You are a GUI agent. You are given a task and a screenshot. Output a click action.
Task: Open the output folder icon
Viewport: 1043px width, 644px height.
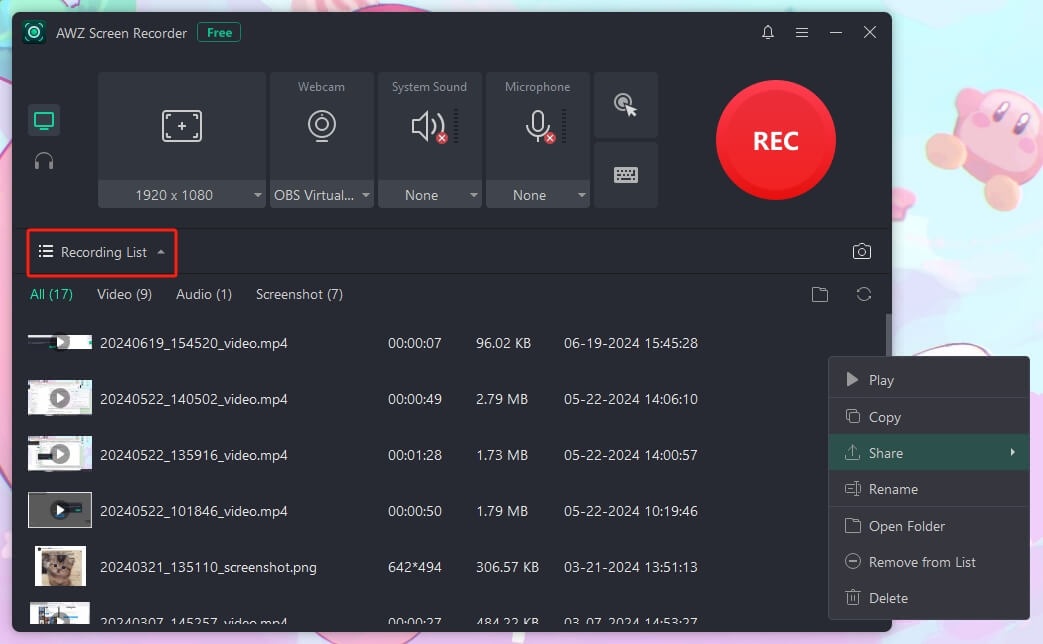tap(820, 294)
